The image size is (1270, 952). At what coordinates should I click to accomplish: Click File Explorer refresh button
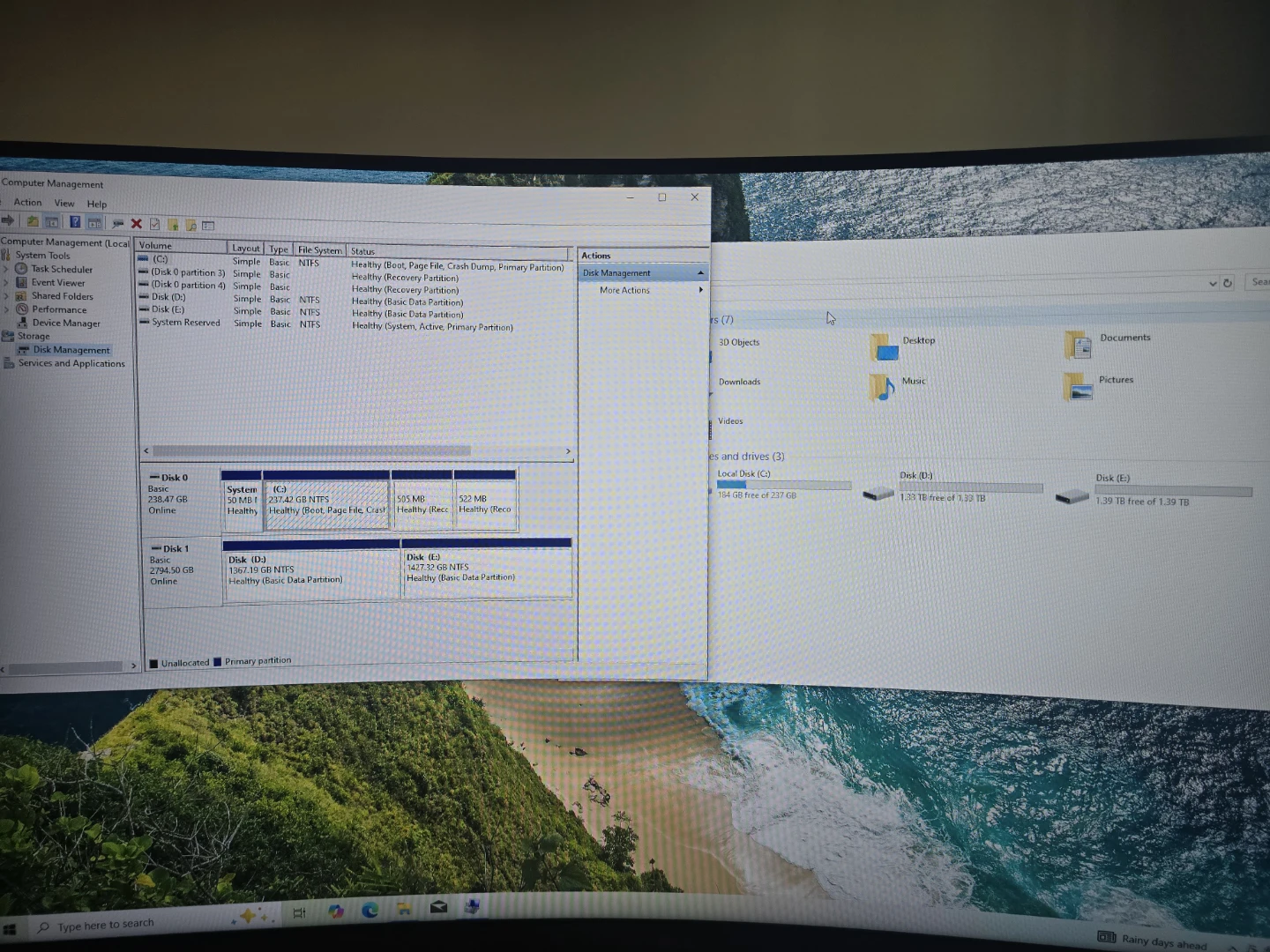point(1228,283)
